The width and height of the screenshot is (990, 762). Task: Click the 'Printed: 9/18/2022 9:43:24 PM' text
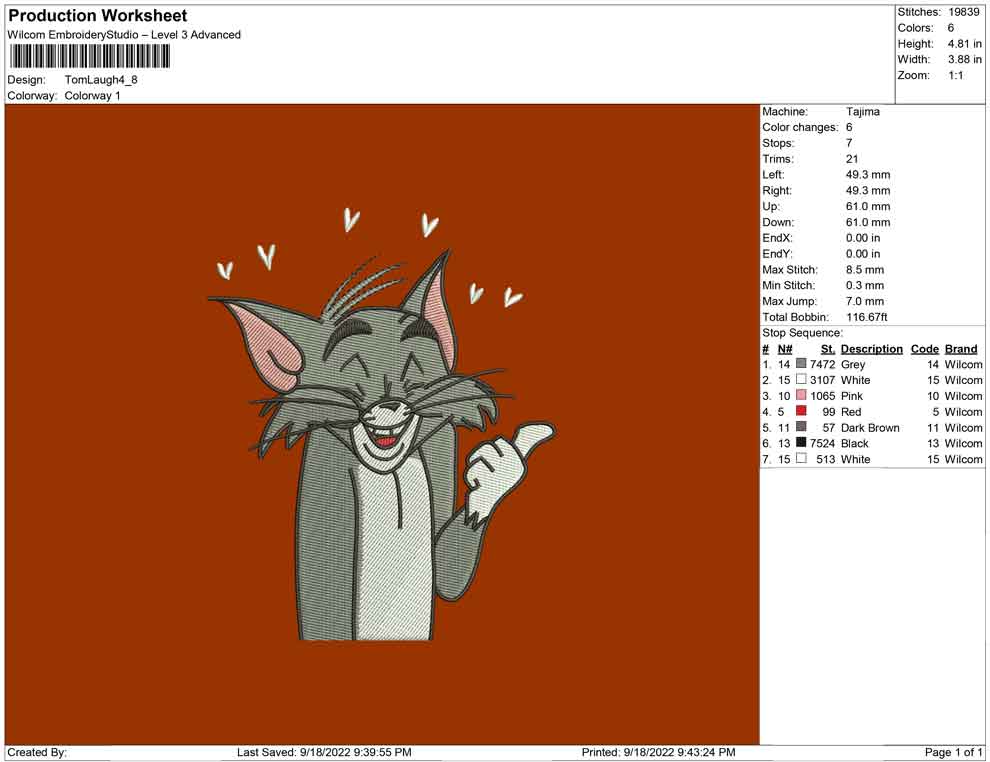pos(659,752)
